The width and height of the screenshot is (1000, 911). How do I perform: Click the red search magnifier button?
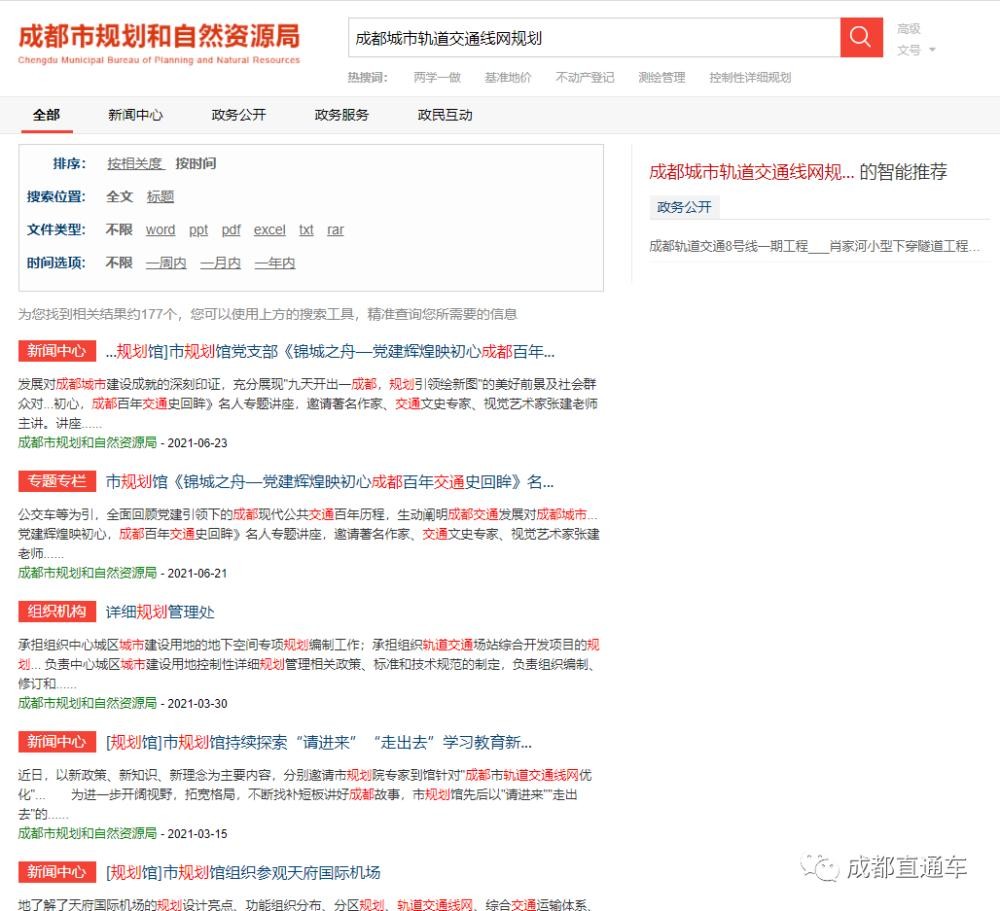860,38
